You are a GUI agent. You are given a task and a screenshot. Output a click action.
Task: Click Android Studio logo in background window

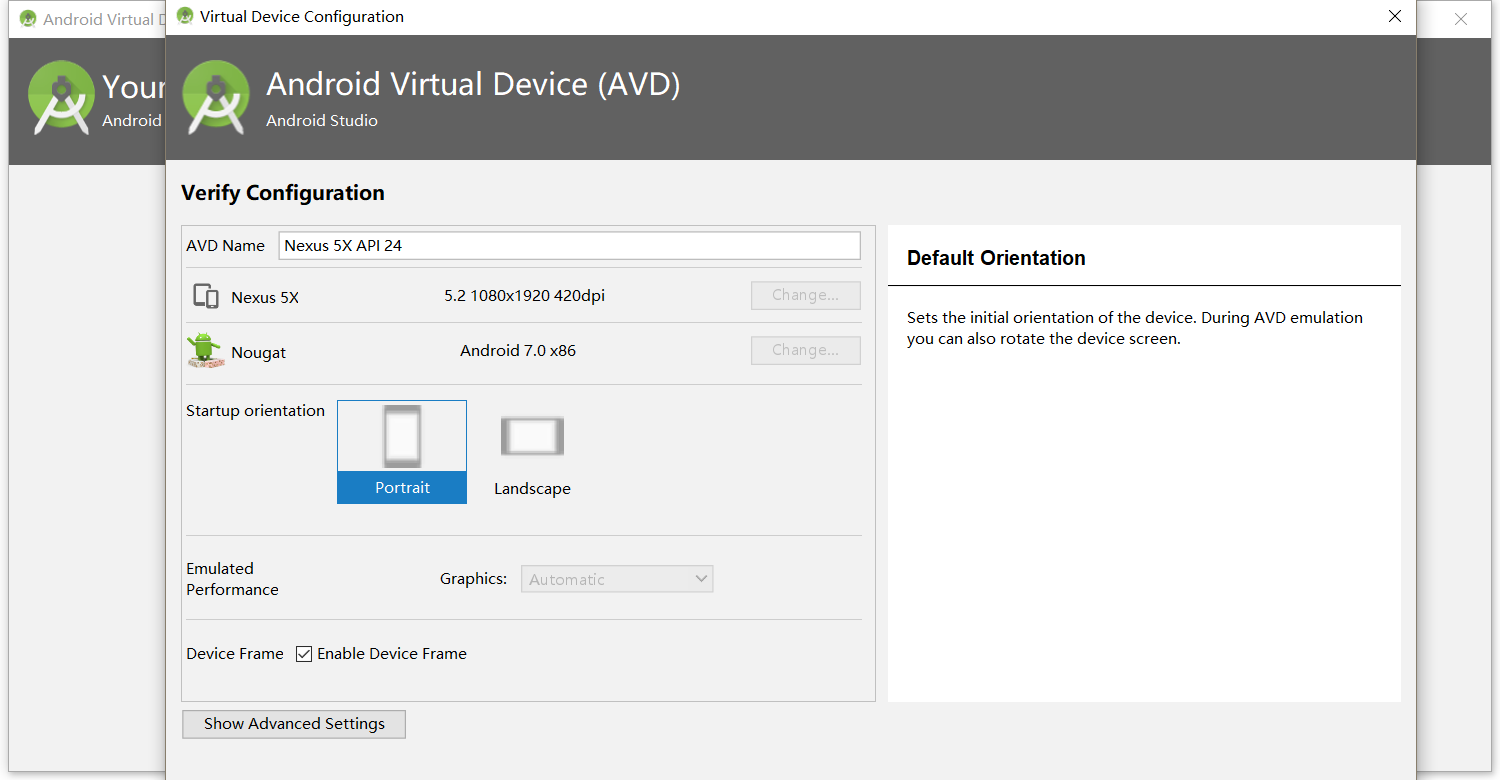(x=61, y=97)
